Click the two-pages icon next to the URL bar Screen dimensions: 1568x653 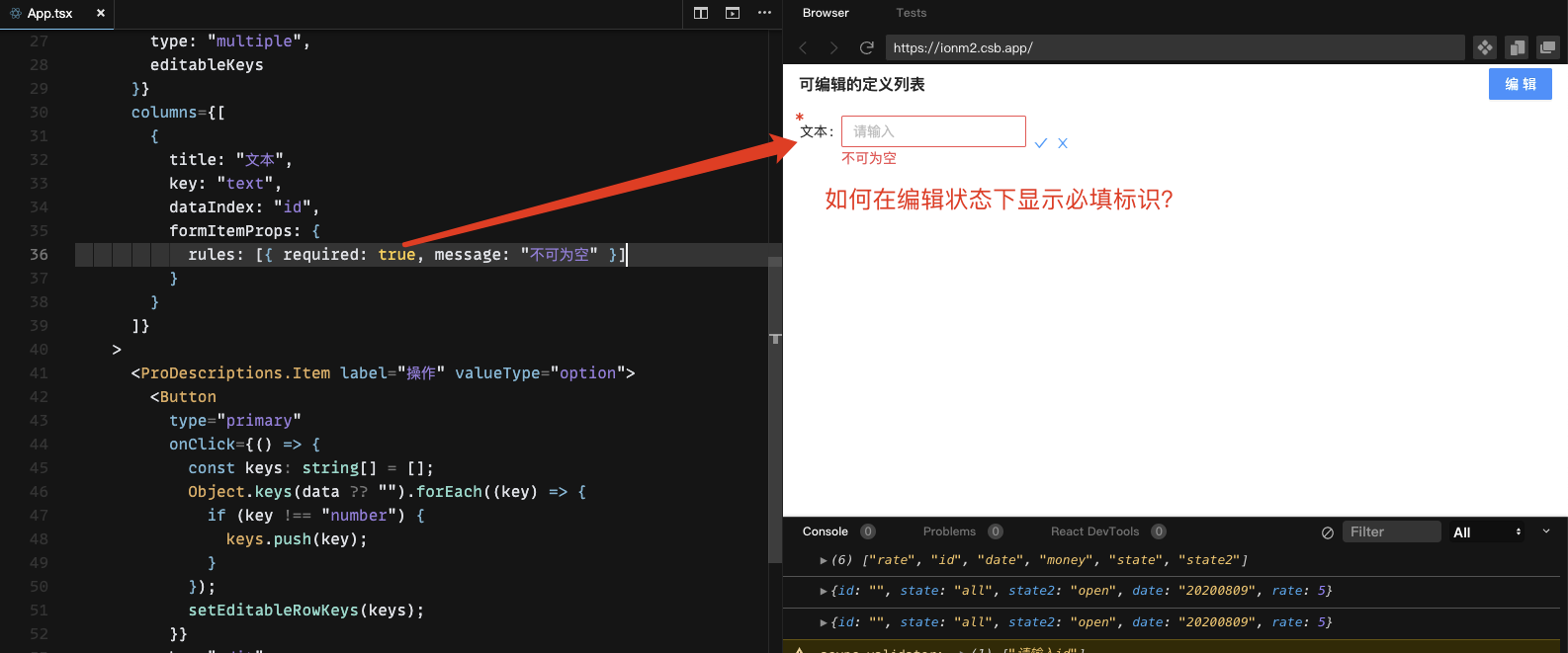coord(1517,47)
